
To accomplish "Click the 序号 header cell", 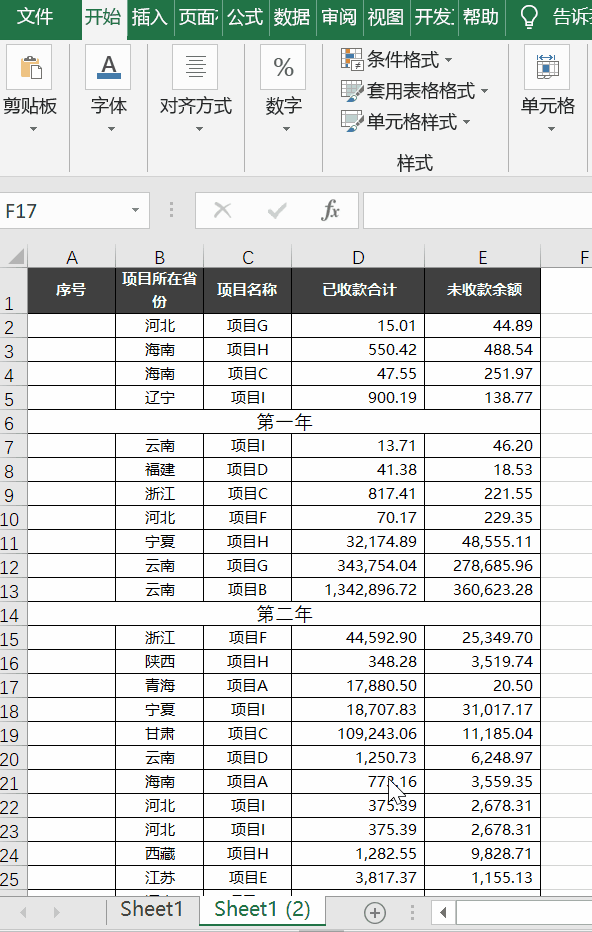I will (71, 291).
